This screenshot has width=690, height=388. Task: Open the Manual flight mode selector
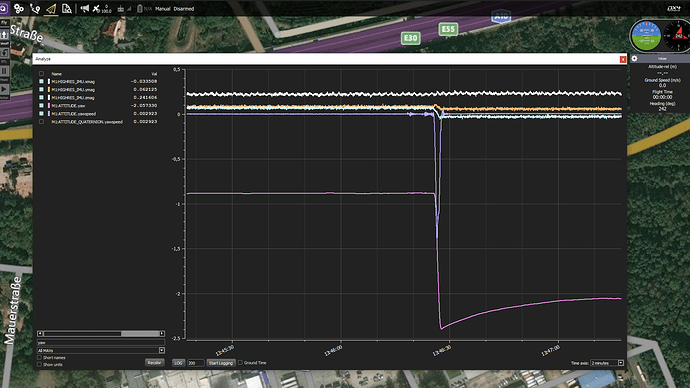coord(162,9)
